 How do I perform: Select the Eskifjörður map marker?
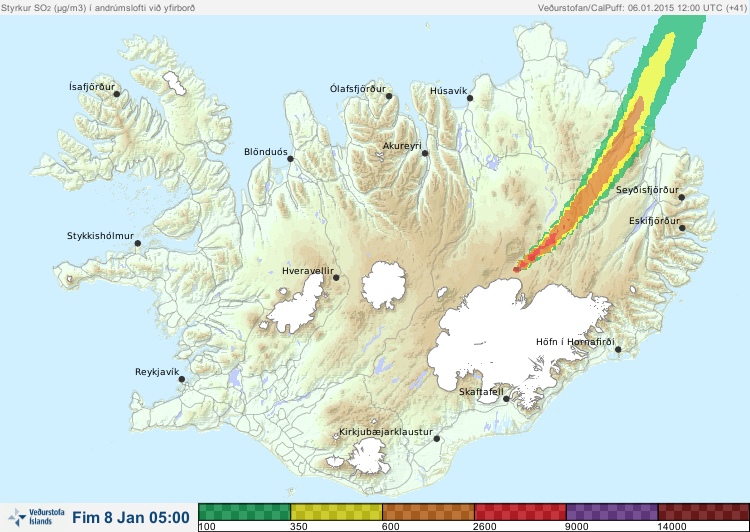click(x=682, y=228)
